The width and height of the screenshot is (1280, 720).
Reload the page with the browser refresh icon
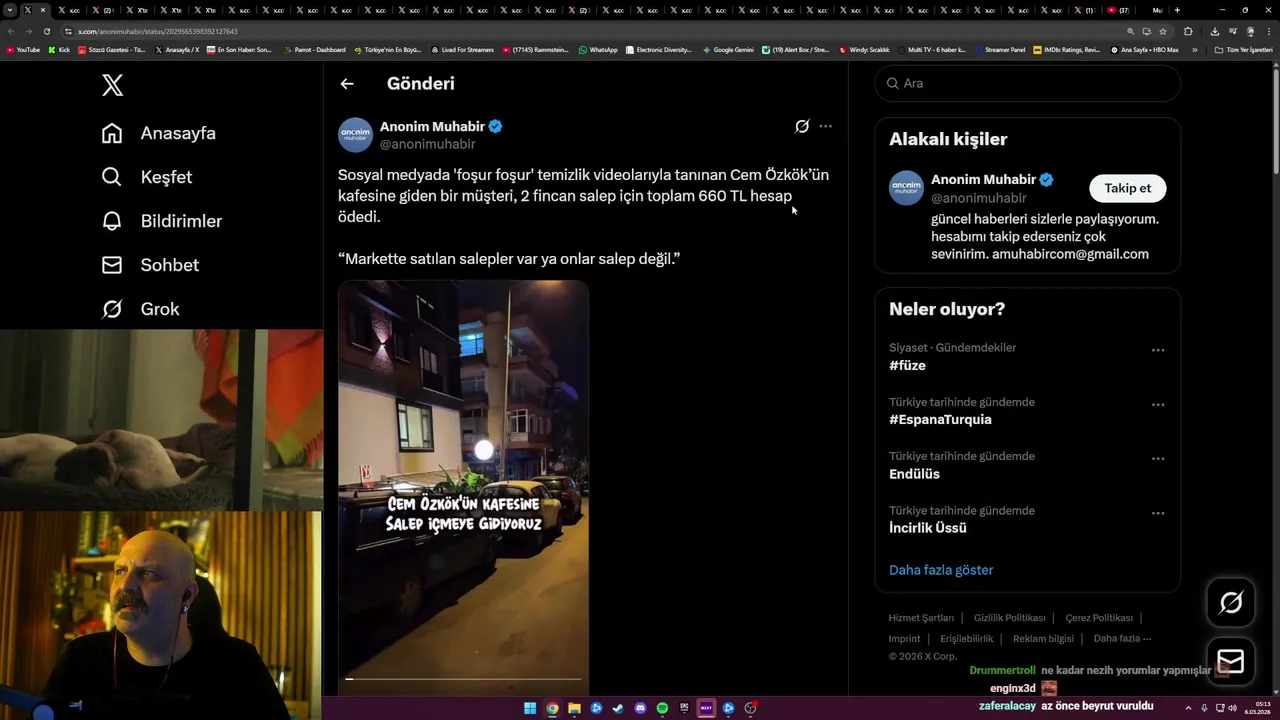pos(46,31)
